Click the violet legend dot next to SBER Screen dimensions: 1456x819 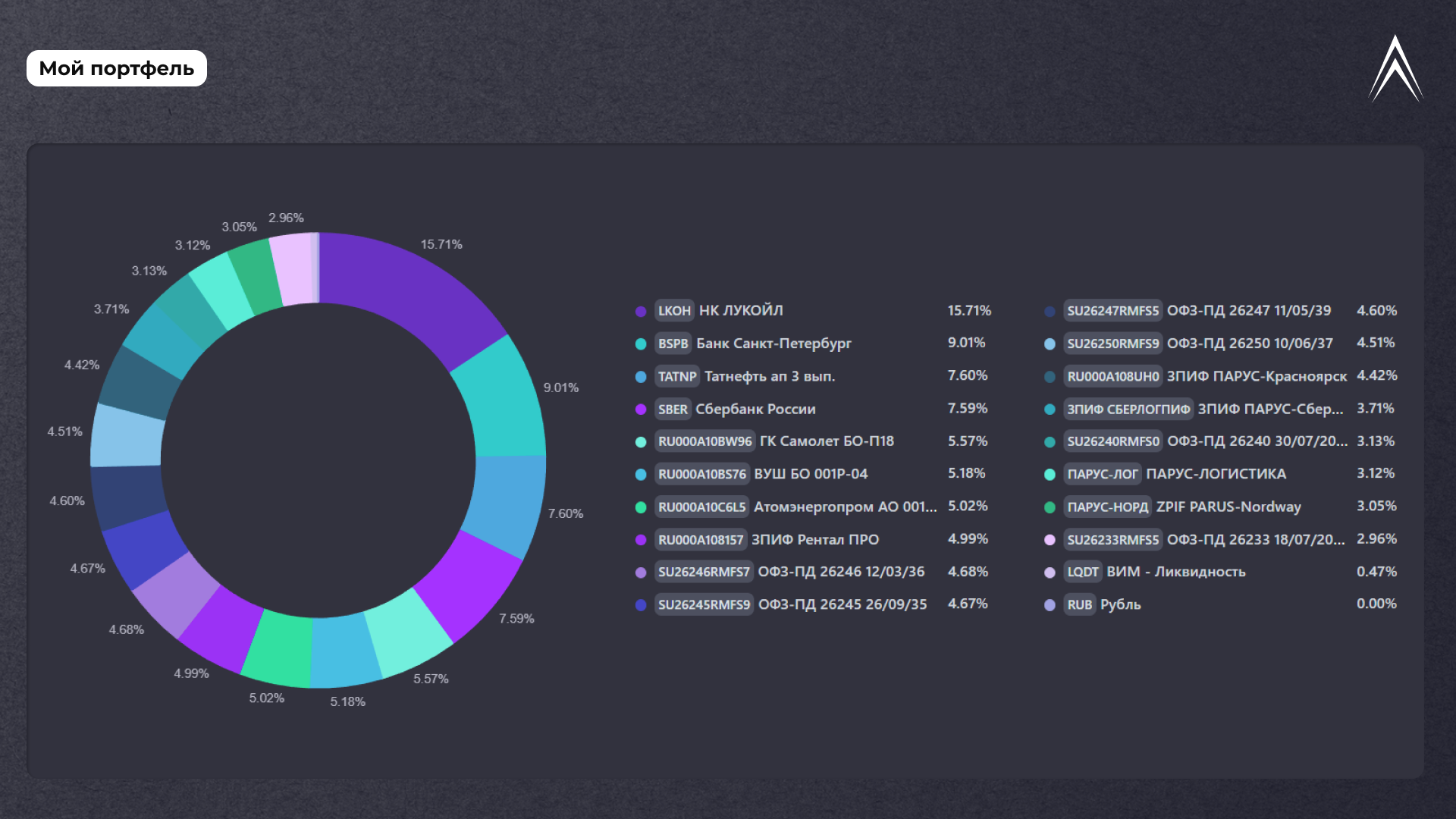(641, 409)
